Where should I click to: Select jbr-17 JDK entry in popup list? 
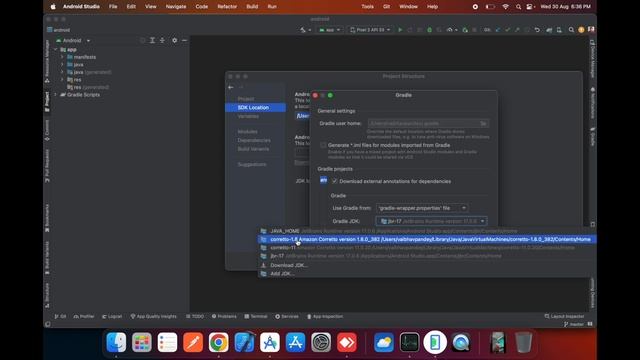[427, 256]
